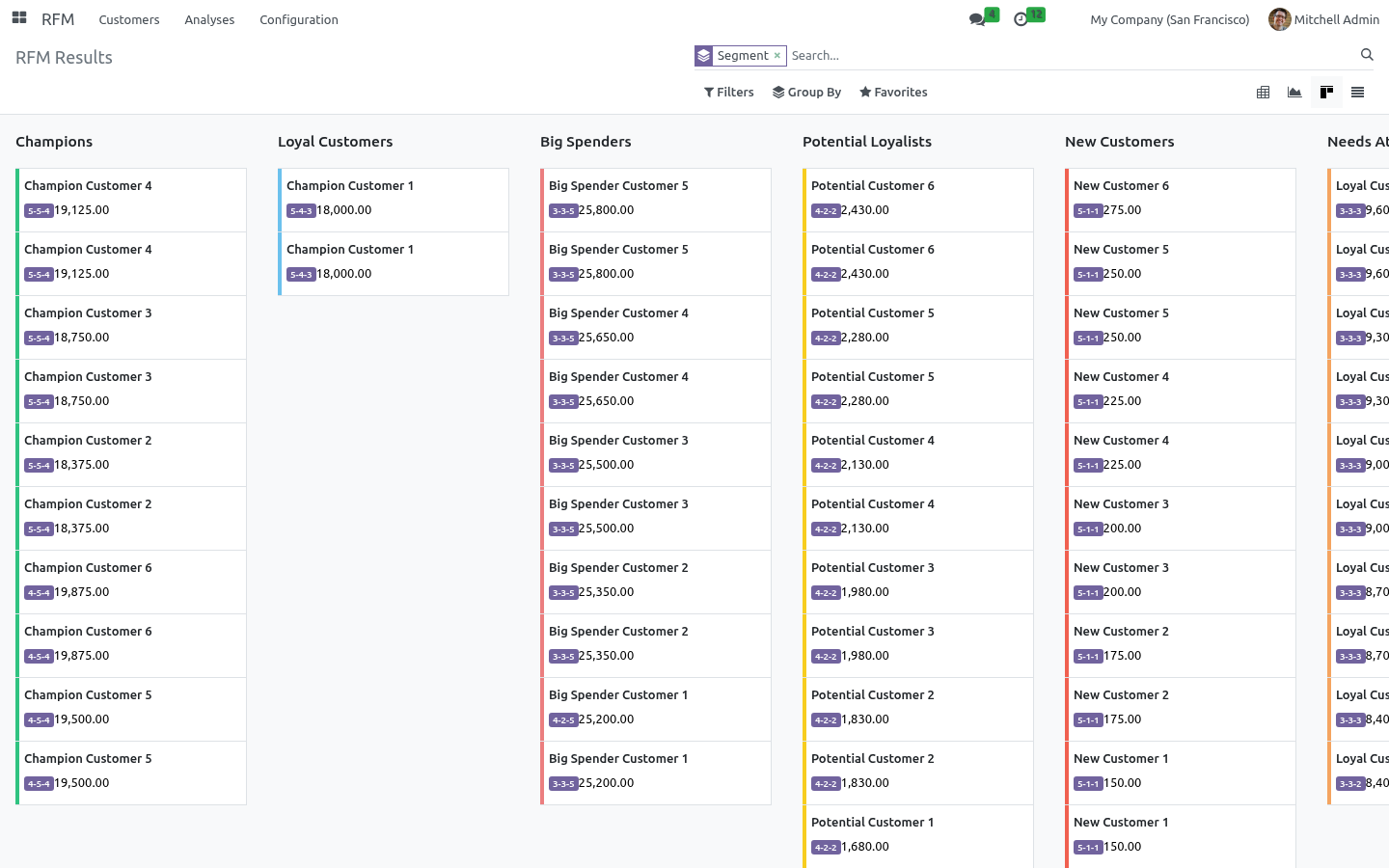Viewport: 1389px width, 868px height.
Task: Click the RFM app title
Action: click(x=58, y=19)
